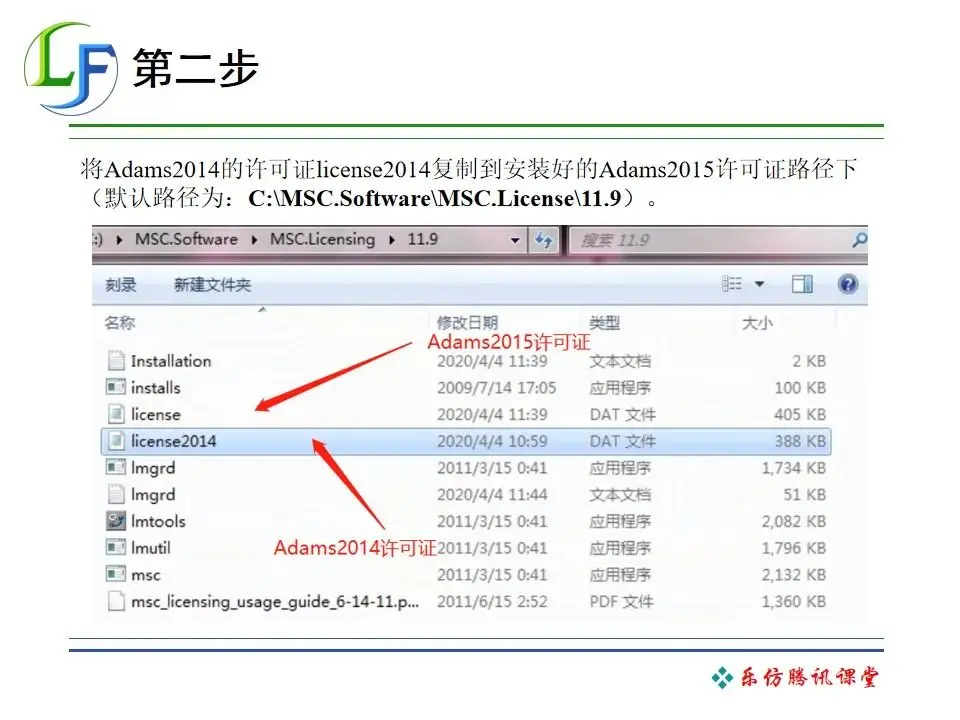Expand arrow after MSC.Software in path
Screen dimensions: 960x720
[x=254, y=240]
